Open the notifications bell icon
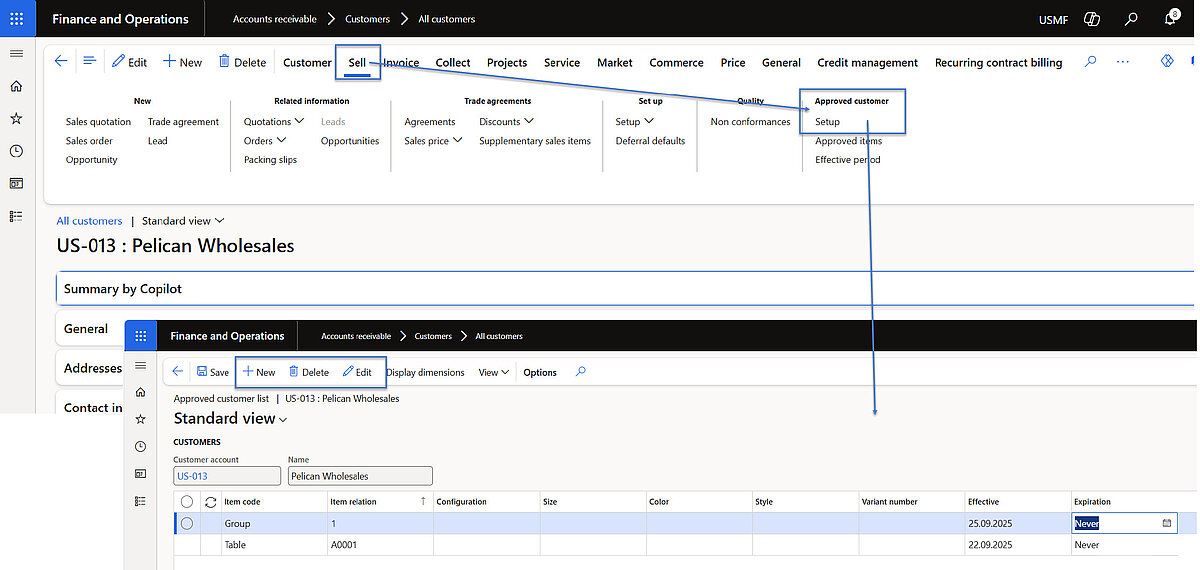Viewport: 1200px width, 570px height. (1171, 19)
